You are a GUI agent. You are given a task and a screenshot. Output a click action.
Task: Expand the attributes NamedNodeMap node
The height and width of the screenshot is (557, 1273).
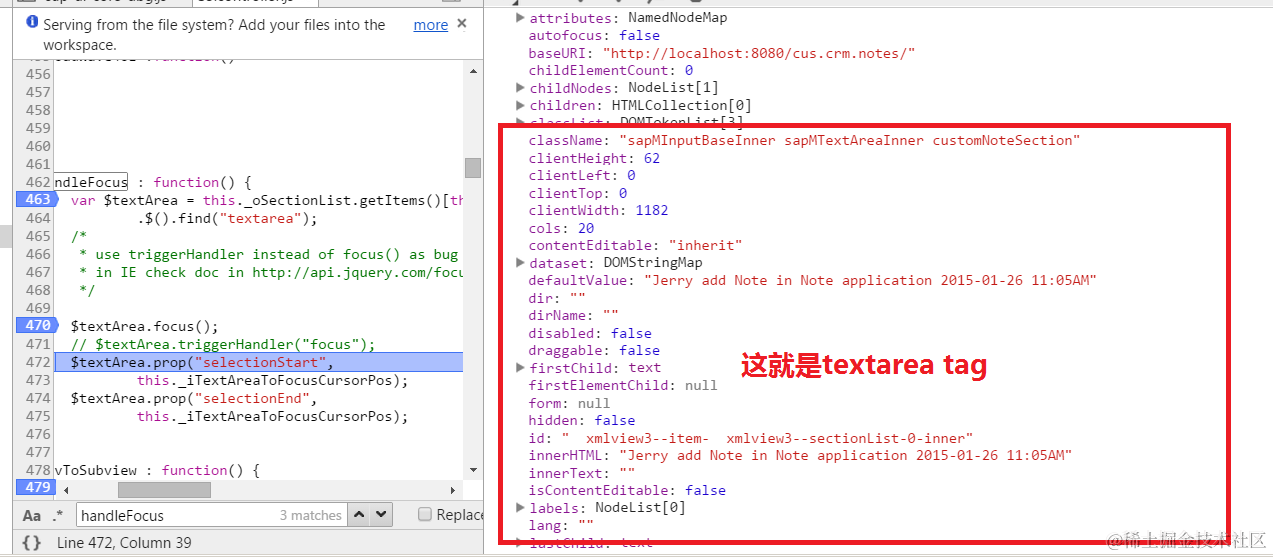pos(520,18)
